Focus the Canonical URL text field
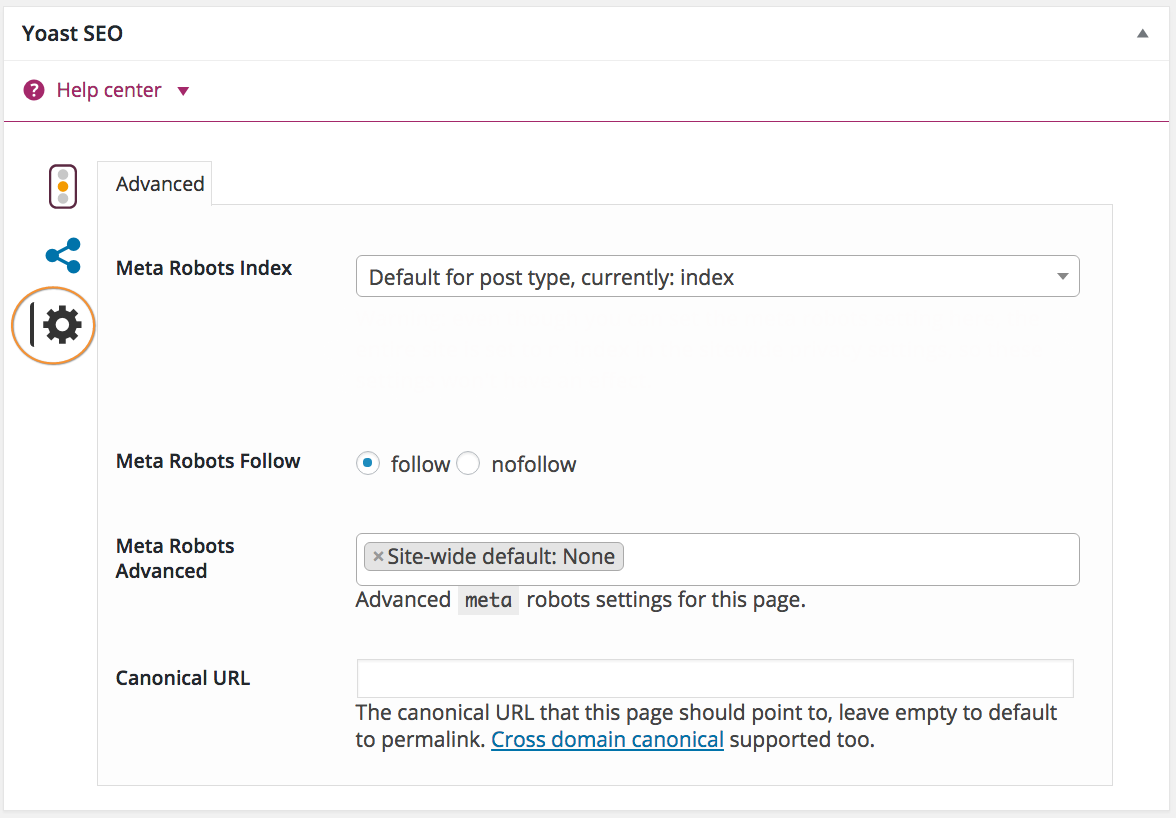The width and height of the screenshot is (1176, 818). pyautogui.click(x=715, y=678)
